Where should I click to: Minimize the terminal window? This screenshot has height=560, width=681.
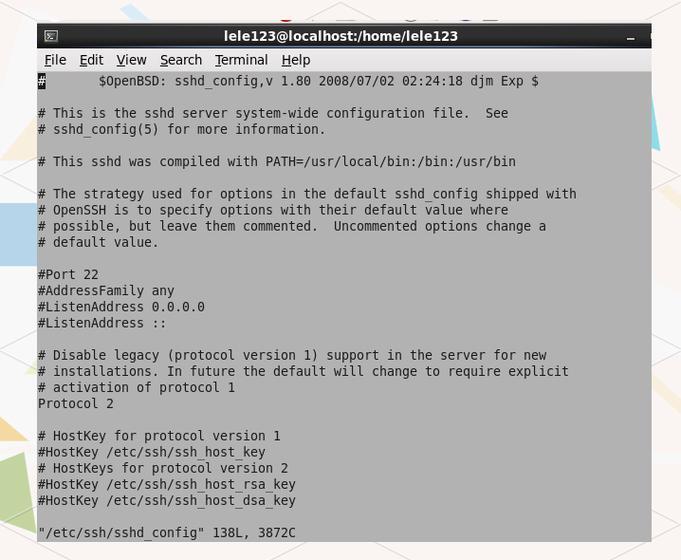pyautogui.click(x=631, y=38)
